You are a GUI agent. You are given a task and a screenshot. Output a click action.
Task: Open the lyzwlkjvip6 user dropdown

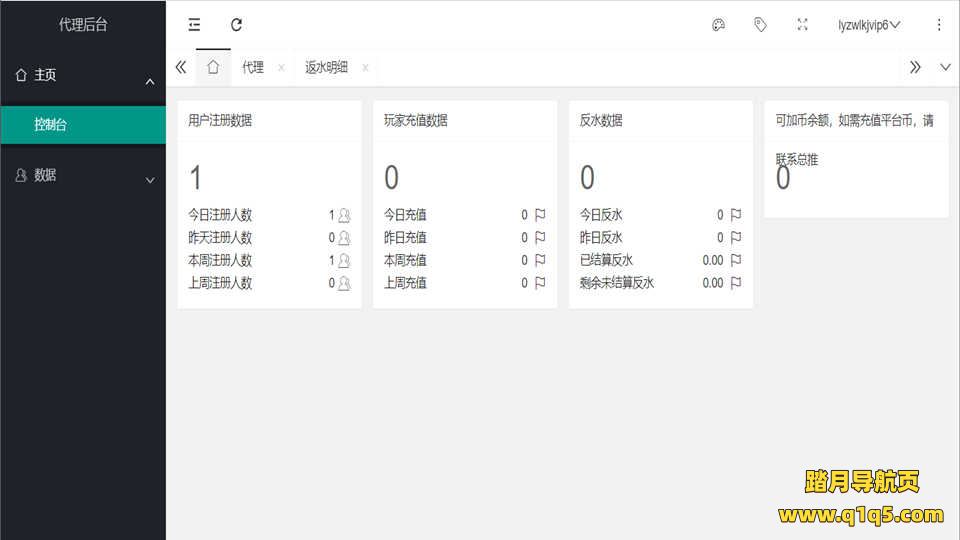pos(869,25)
